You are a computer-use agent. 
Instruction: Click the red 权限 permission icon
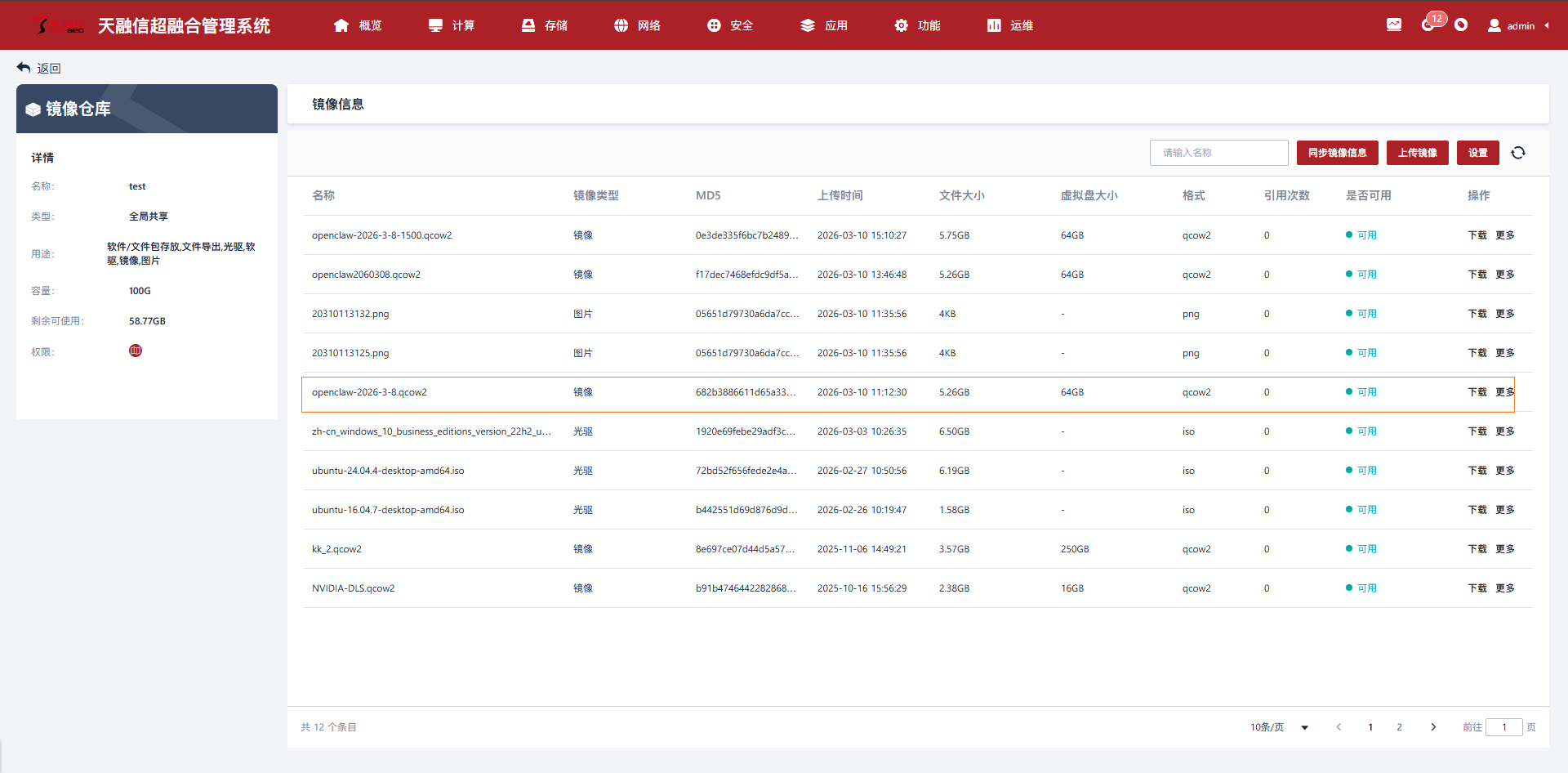coord(136,351)
